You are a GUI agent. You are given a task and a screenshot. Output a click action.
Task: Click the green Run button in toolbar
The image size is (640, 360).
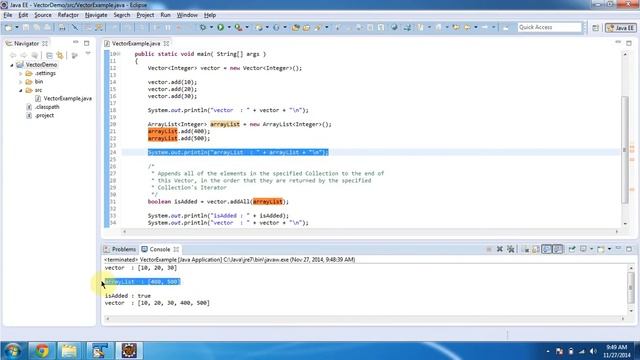[x=220, y=27]
